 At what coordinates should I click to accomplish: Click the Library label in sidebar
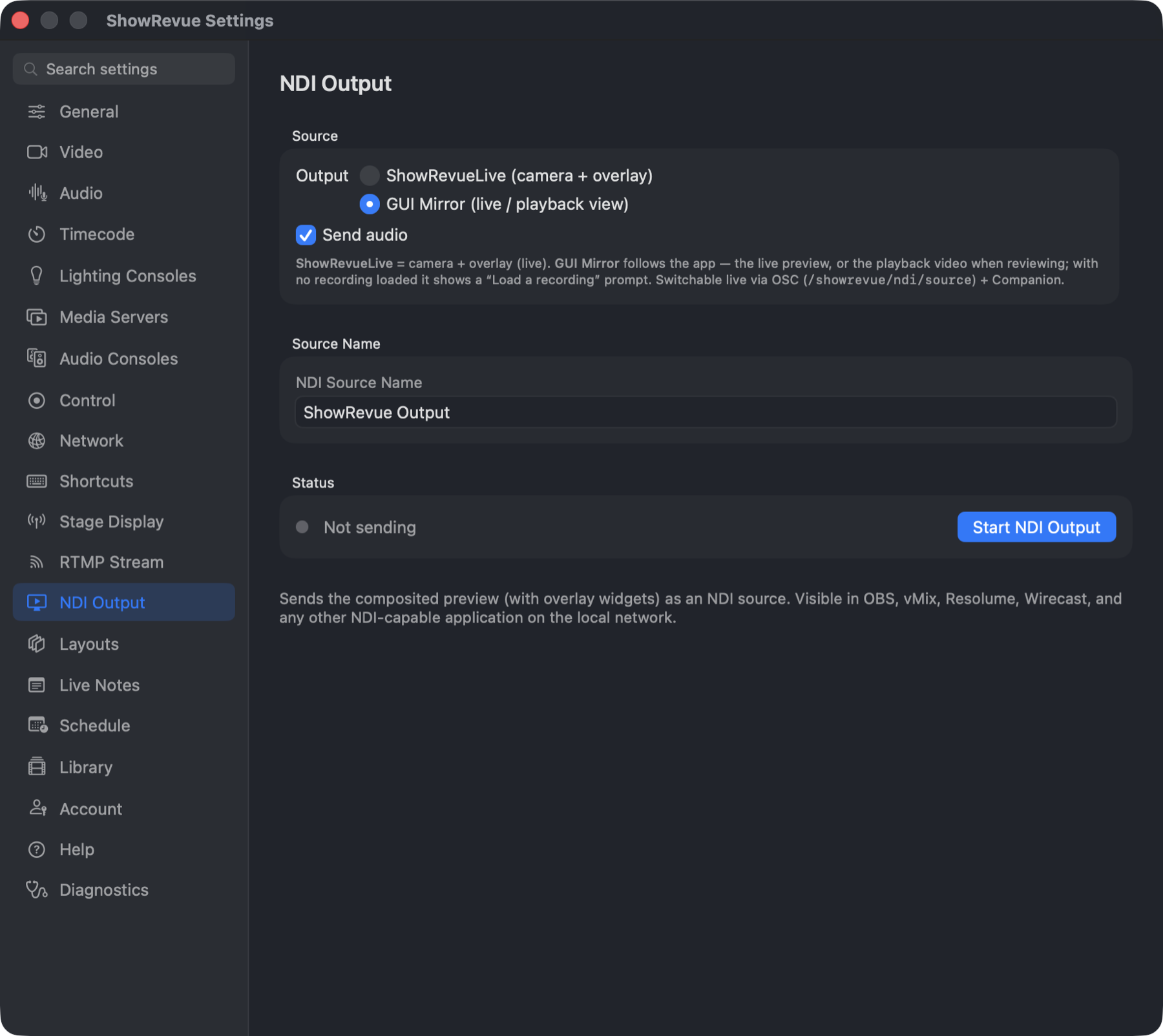click(x=86, y=767)
